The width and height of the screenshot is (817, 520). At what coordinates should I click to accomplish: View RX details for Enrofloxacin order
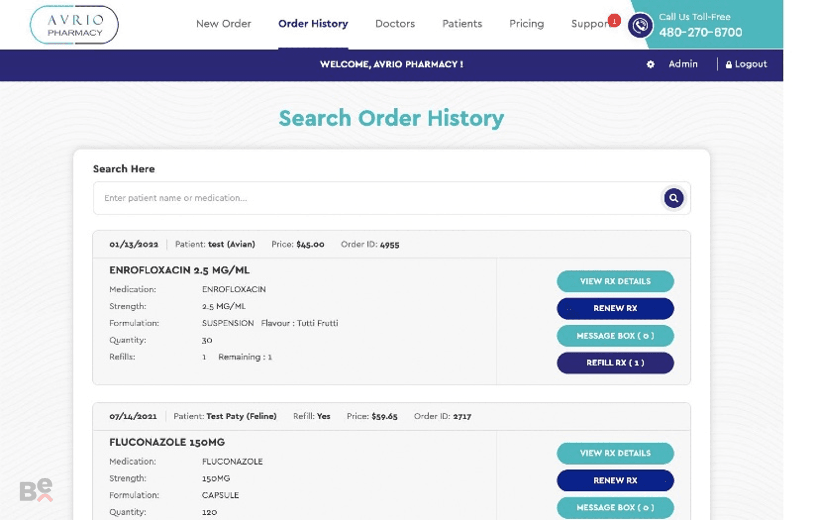coord(615,281)
